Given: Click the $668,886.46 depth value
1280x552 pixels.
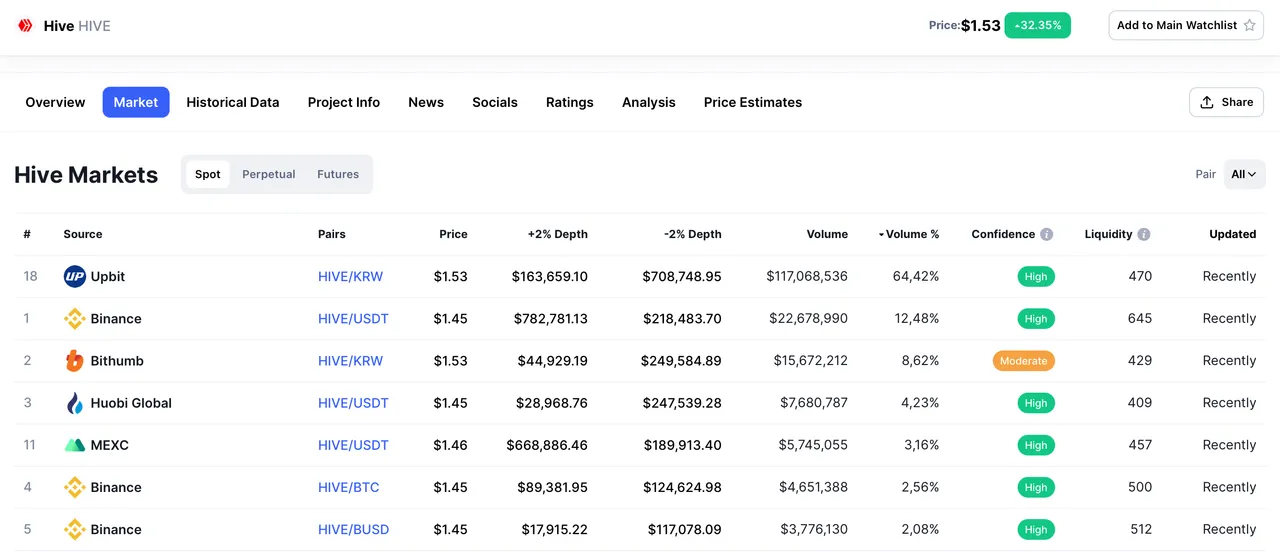Looking at the screenshot, I should [547, 445].
